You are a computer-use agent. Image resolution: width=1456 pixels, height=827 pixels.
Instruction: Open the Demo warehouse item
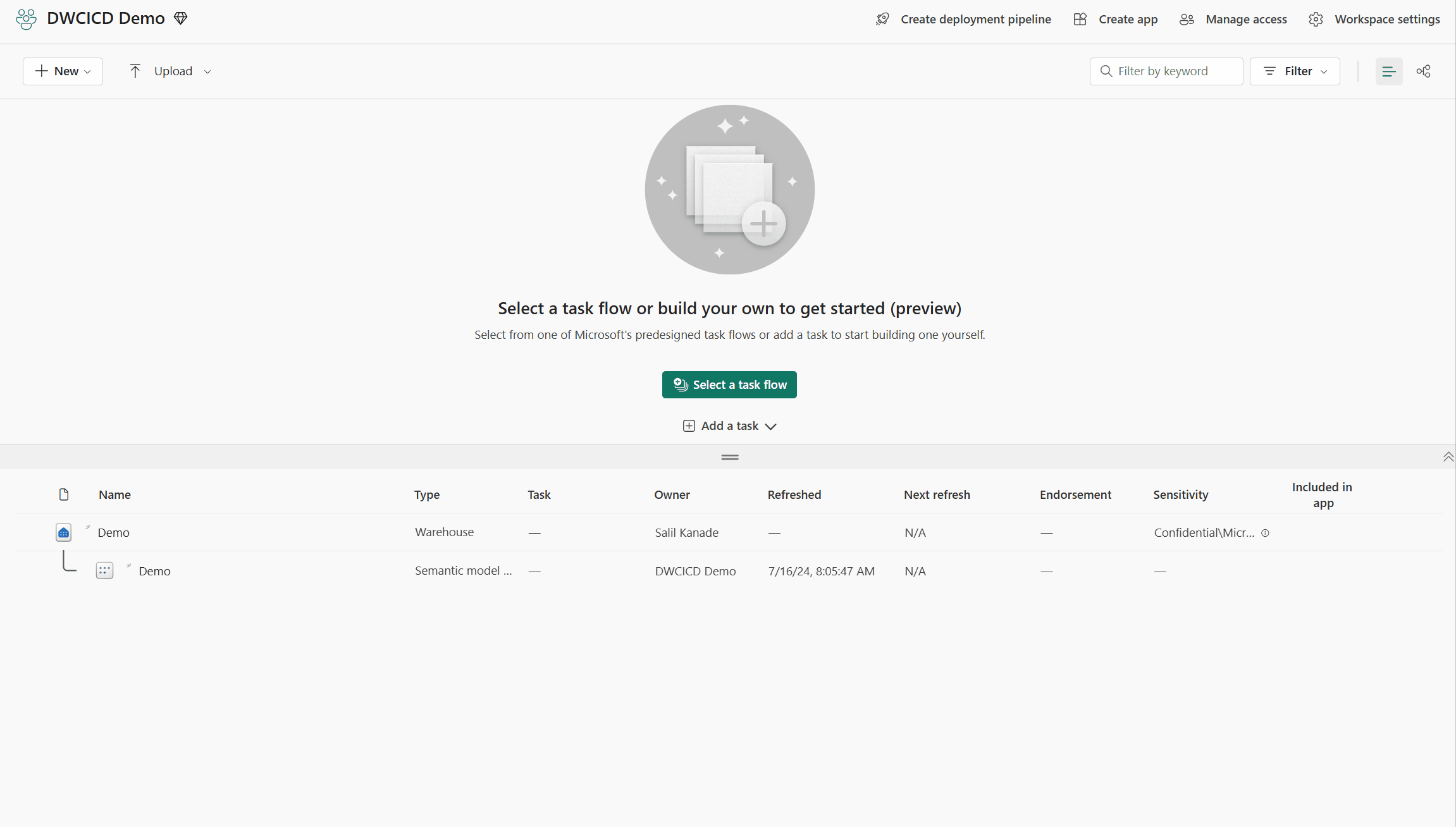113,532
